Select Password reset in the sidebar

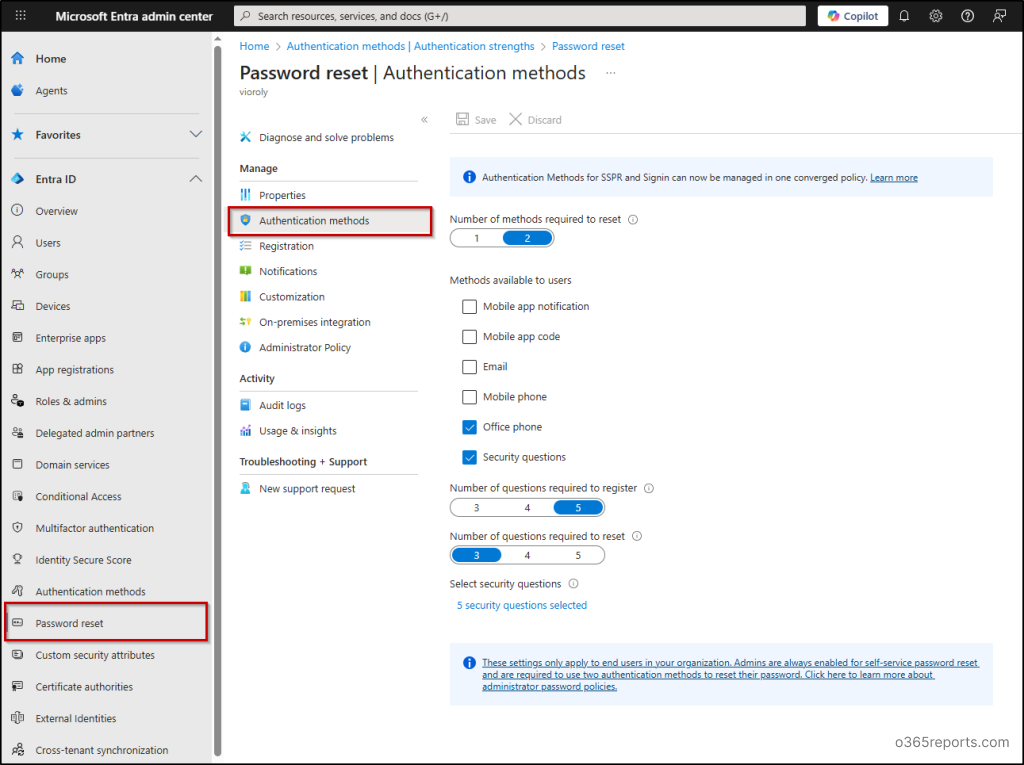point(106,623)
